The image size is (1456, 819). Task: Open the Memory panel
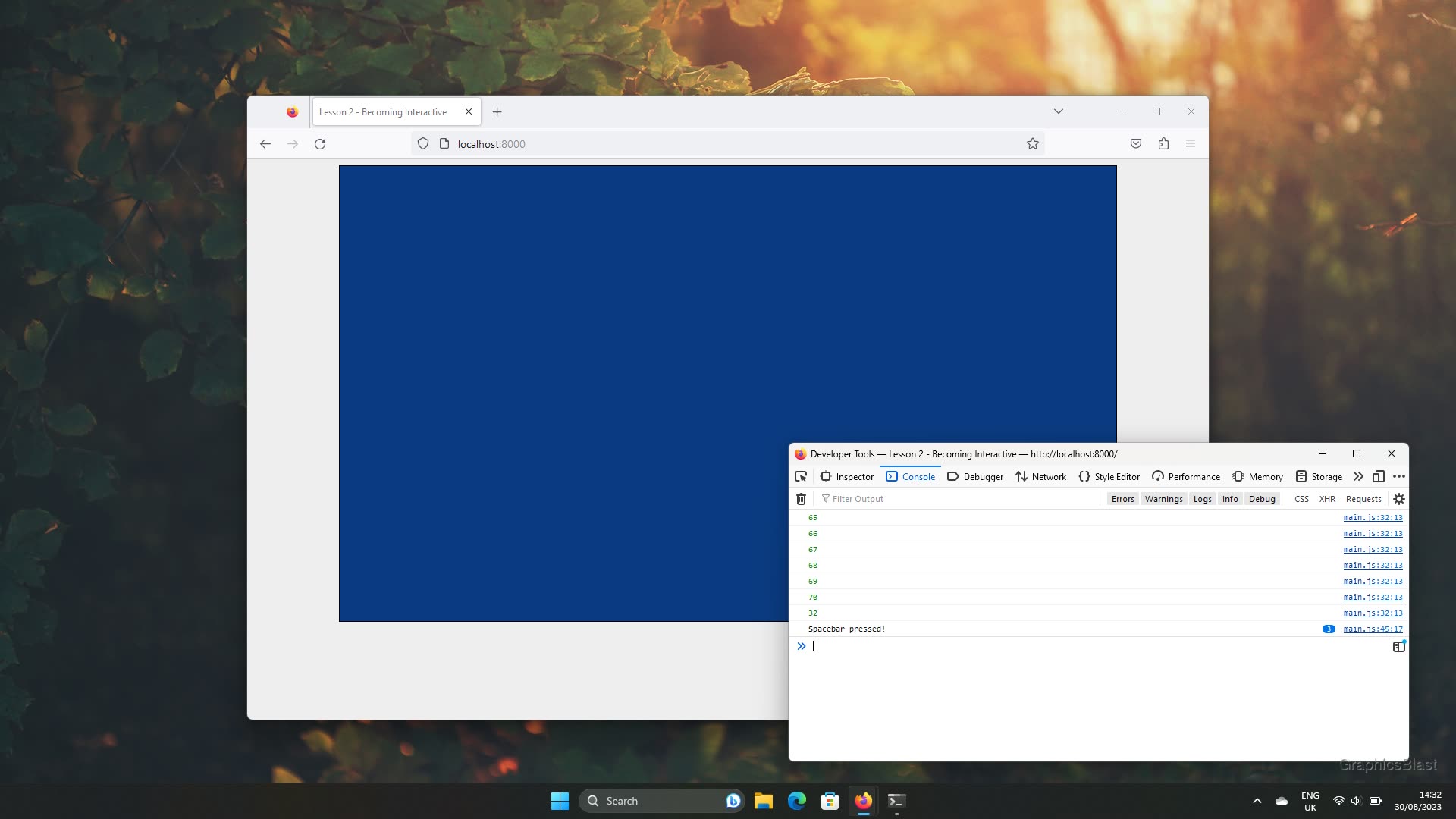1257,477
